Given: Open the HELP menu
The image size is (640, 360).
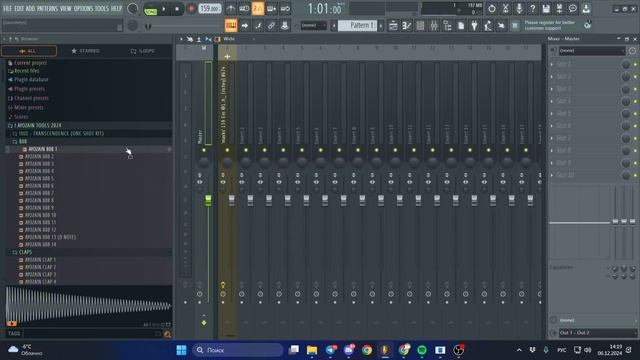Looking at the screenshot, I should tap(116, 8).
